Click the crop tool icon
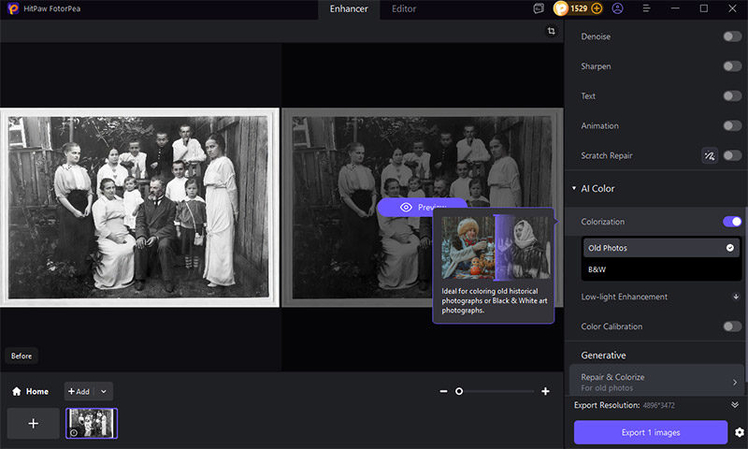The width and height of the screenshot is (748, 449). pyautogui.click(x=551, y=32)
